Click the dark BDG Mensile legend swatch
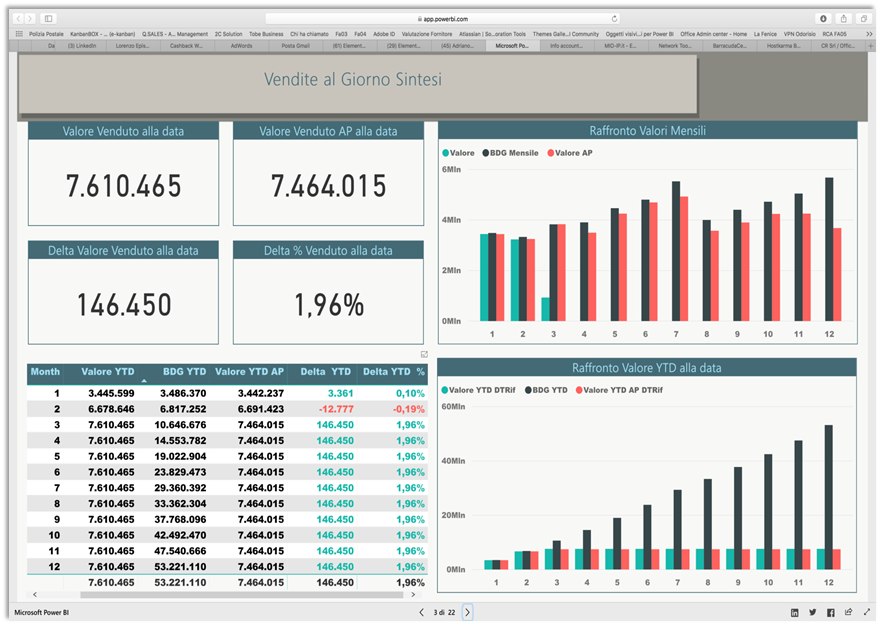The width and height of the screenshot is (879, 624). click(x=485, y=153)
